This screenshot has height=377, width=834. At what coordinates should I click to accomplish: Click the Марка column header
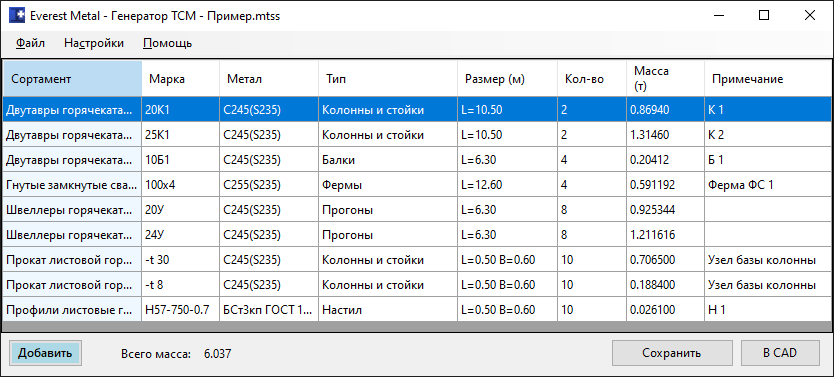pos(181,79)
